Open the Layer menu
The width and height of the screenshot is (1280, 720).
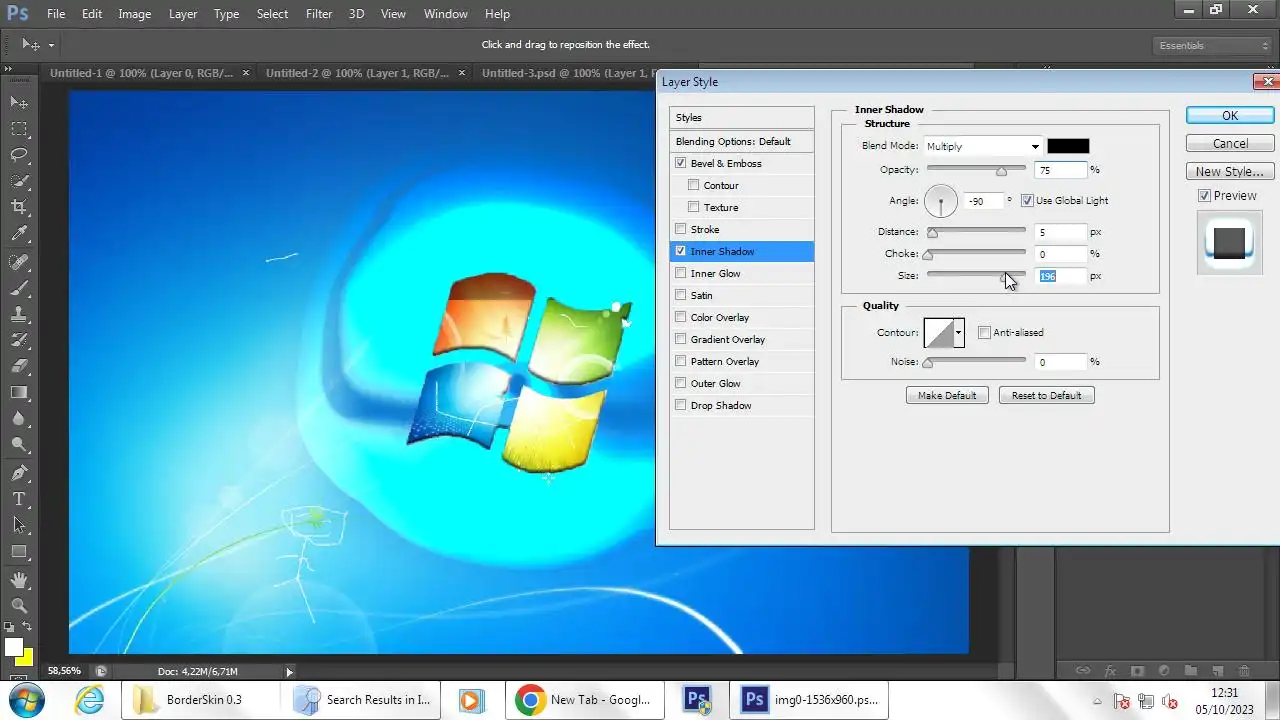pyautogui.click(x=183, y=14)
